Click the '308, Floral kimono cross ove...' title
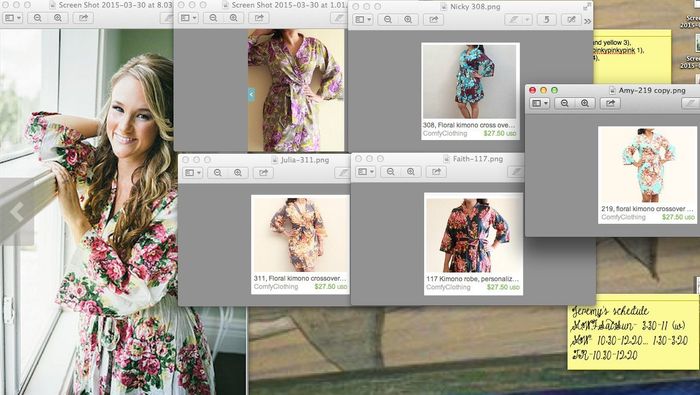Image resolution: width=700 pixels, height=395 pixels. (x=469, y=125)
